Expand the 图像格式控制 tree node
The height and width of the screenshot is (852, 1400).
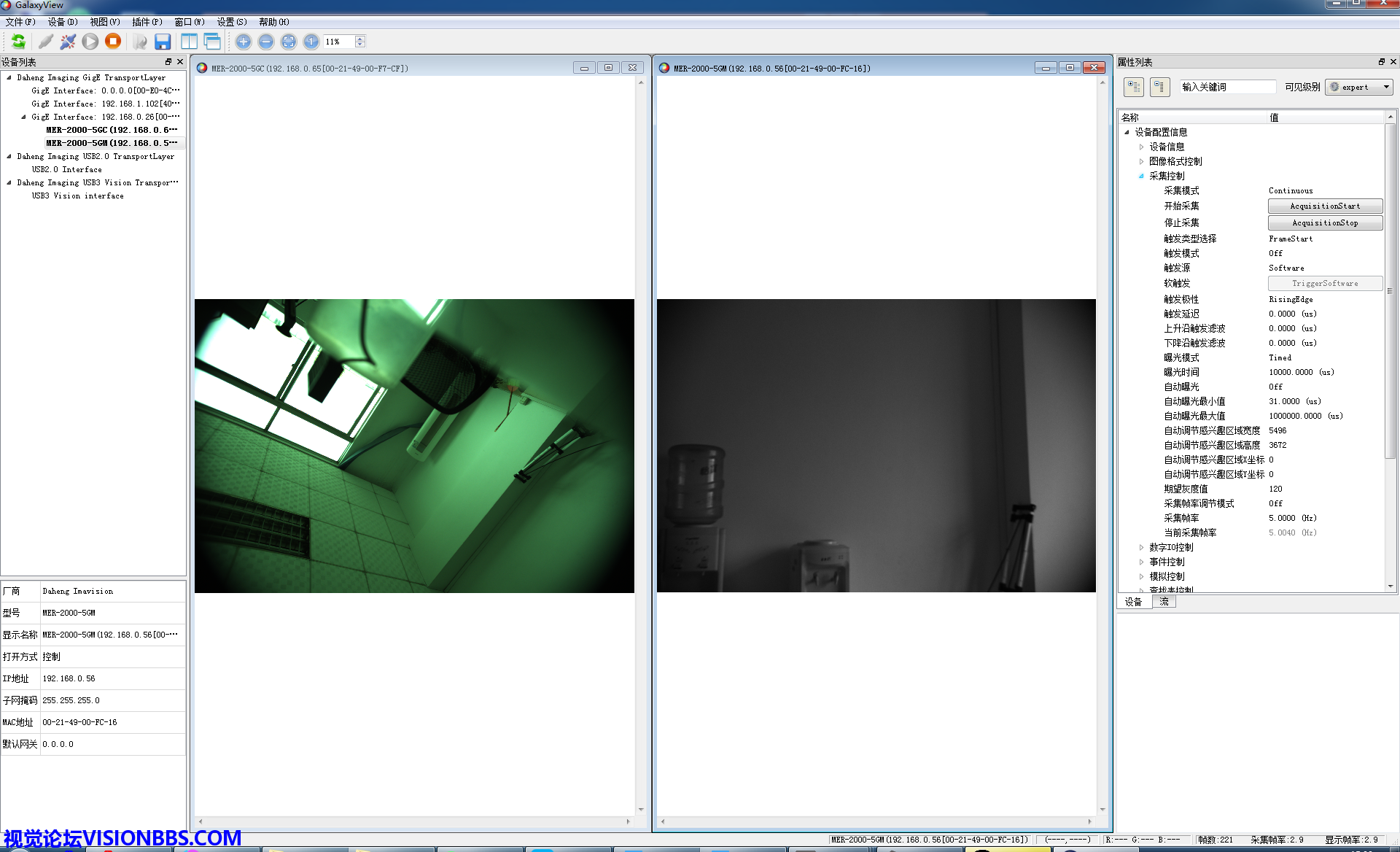(x=1142, y=161)
